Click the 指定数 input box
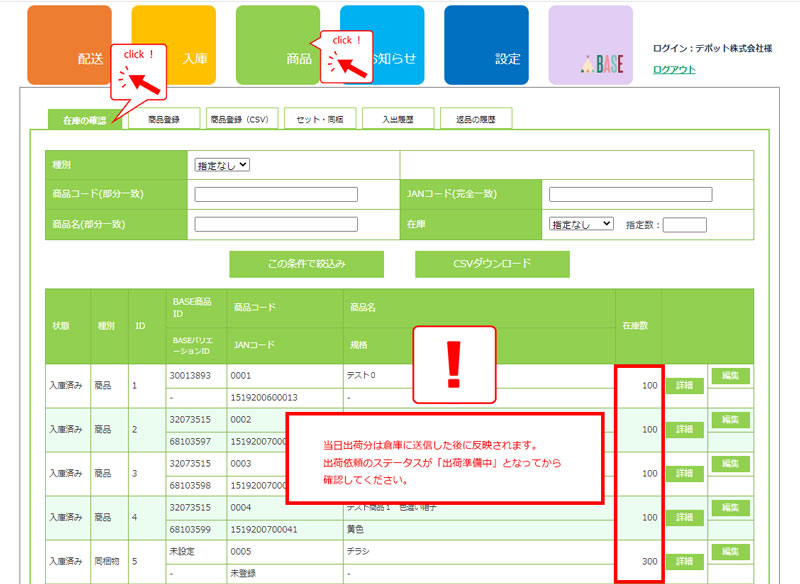The image size is (800, 584). 684,225
